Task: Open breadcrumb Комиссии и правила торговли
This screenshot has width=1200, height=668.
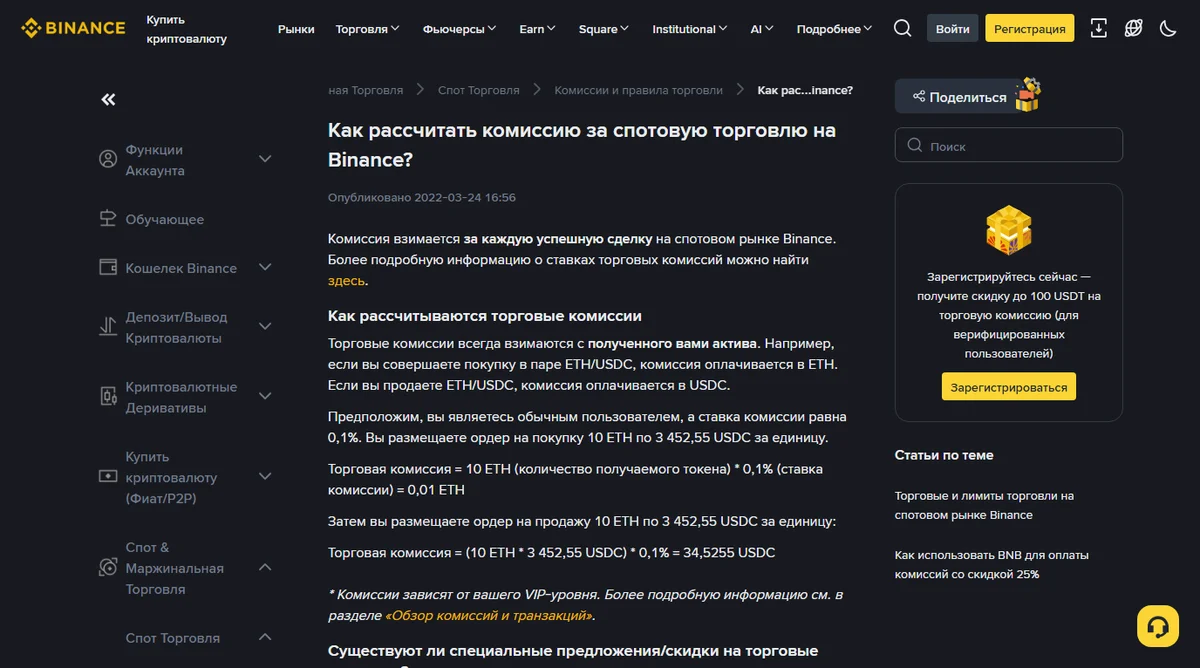Action: tap(638, 90)
